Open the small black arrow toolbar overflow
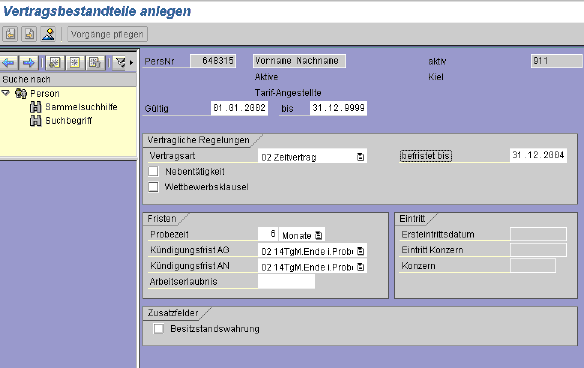 coord(131,63)
